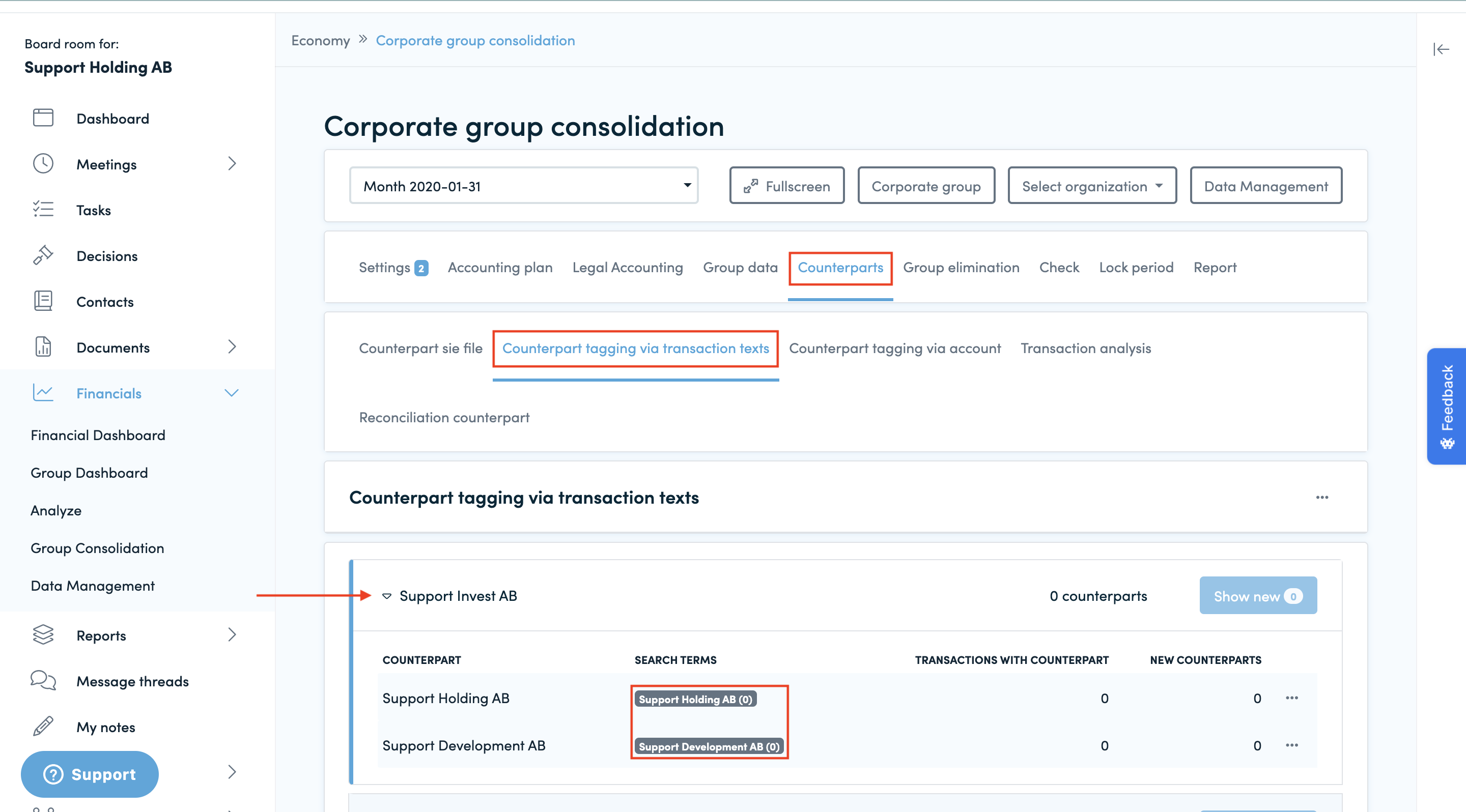Switch to the Group elimination tab
The width and height of the screenshot is (1466, 812).
[x=961, y=267]
